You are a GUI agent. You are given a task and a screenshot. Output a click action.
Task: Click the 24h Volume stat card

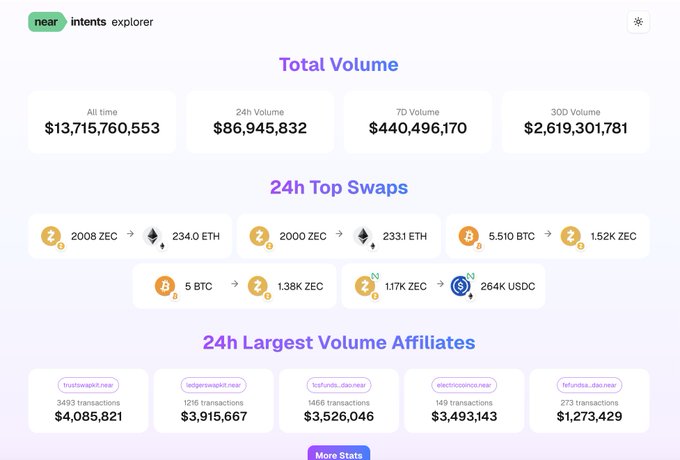260,122
